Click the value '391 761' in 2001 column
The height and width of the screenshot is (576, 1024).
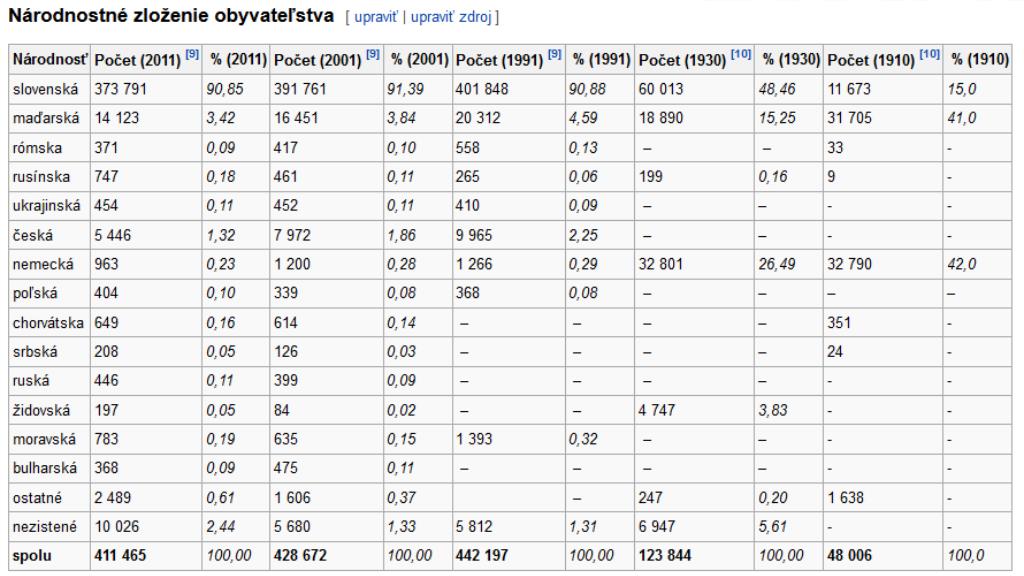coord(300,89)
